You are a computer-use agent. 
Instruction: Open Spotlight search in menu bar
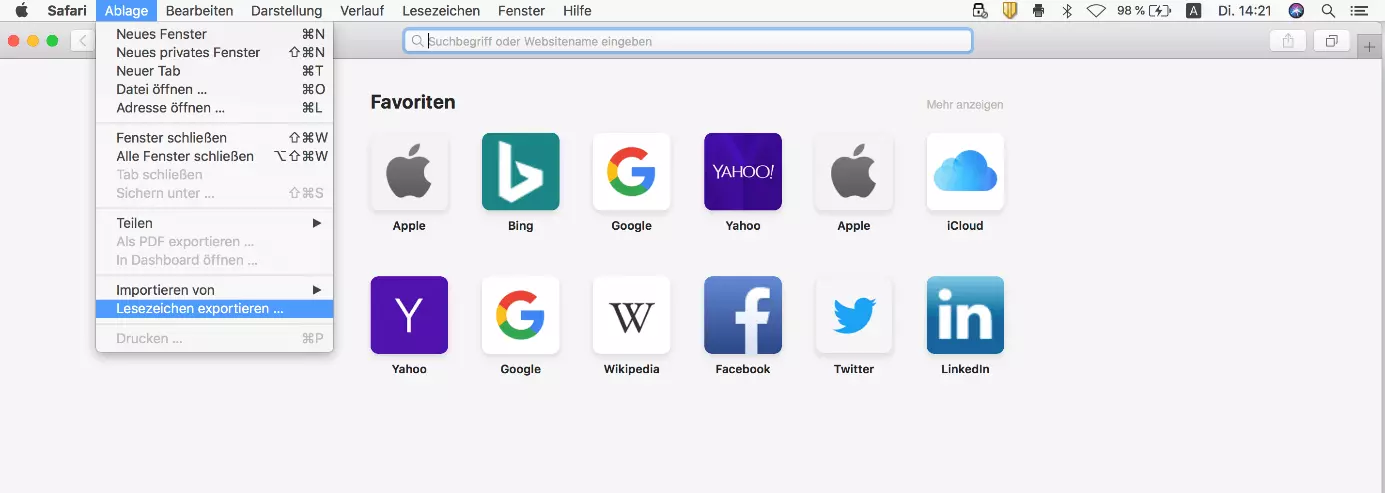coord(1328,11)
